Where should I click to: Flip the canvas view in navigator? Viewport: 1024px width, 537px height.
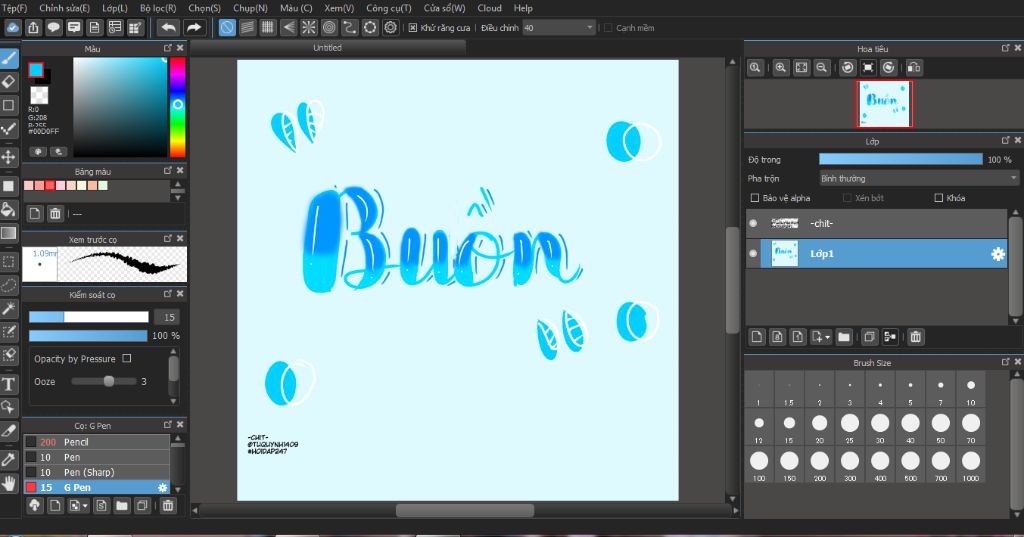914,67
